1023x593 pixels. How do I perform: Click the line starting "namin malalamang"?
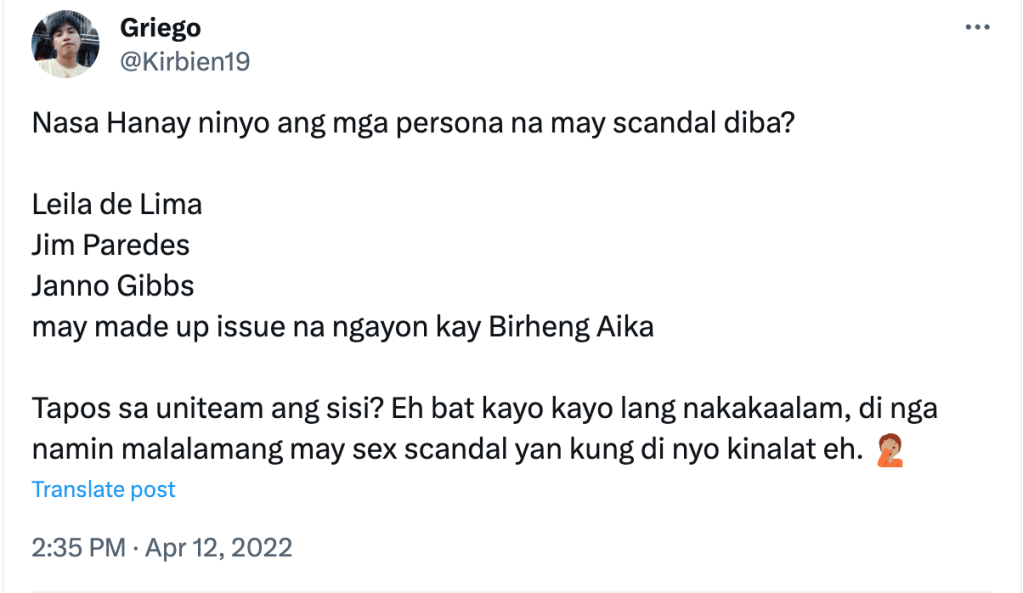(x=445, y=451)
